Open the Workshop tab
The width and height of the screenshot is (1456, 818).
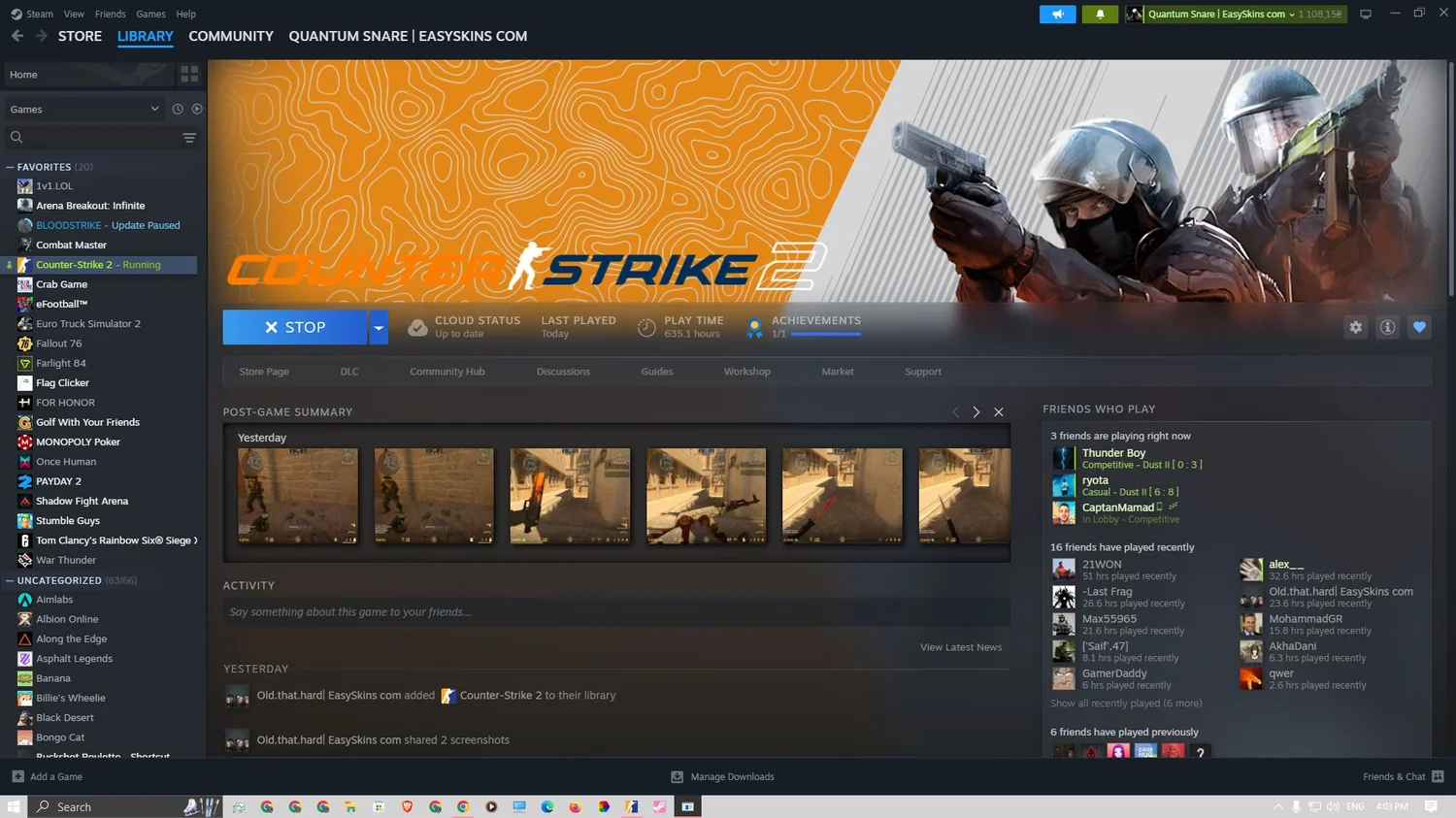[746, 372]
